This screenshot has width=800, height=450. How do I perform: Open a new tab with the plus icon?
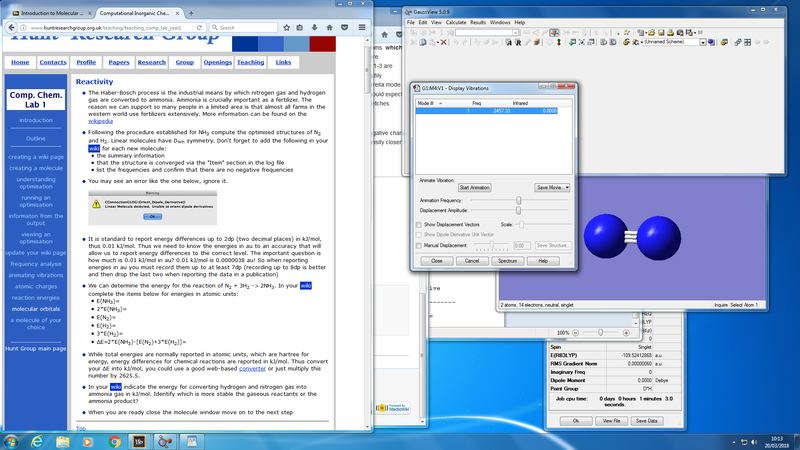[191, 13]
